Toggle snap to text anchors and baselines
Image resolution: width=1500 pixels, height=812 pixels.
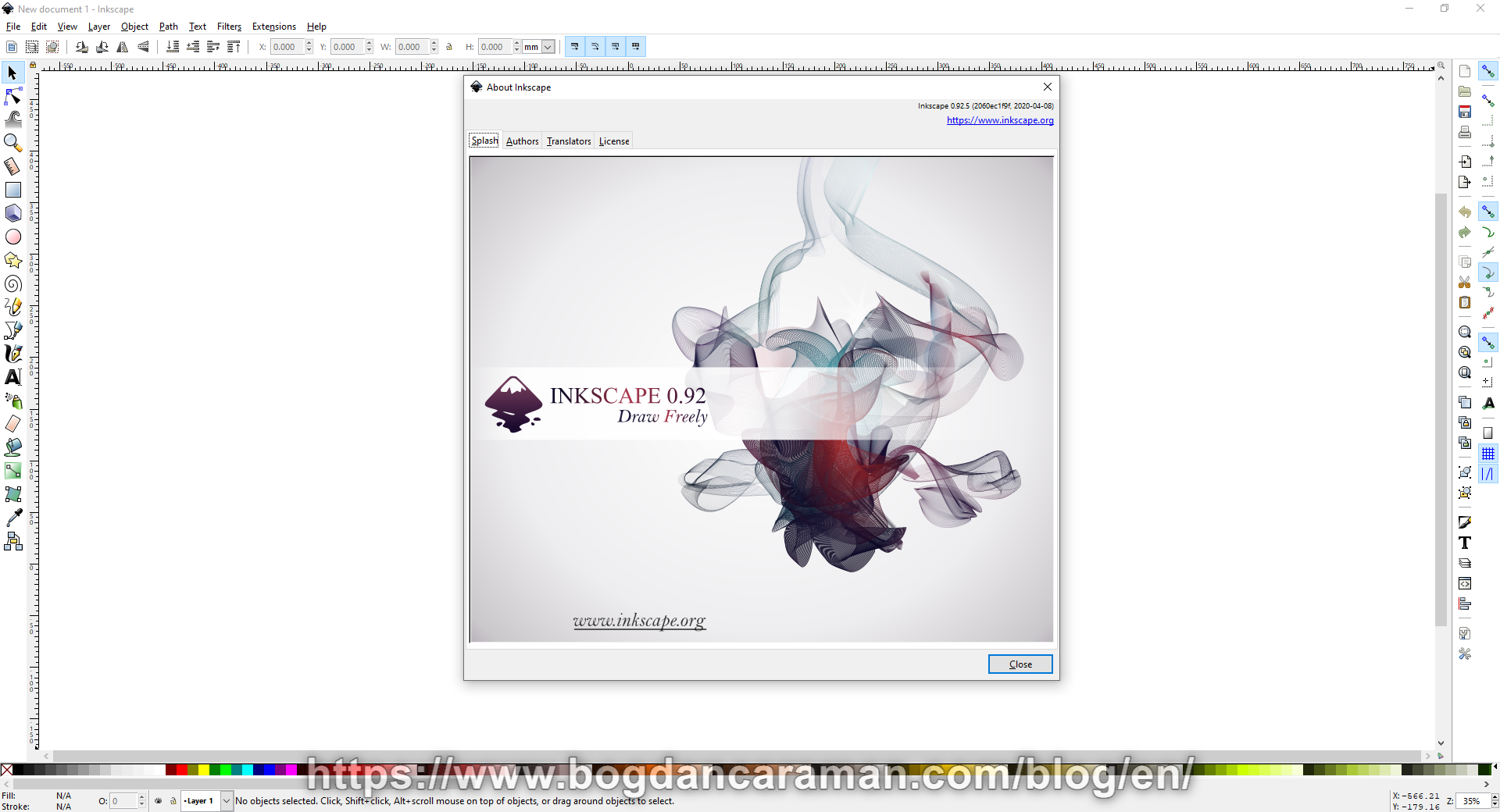tap(1488, 403)
